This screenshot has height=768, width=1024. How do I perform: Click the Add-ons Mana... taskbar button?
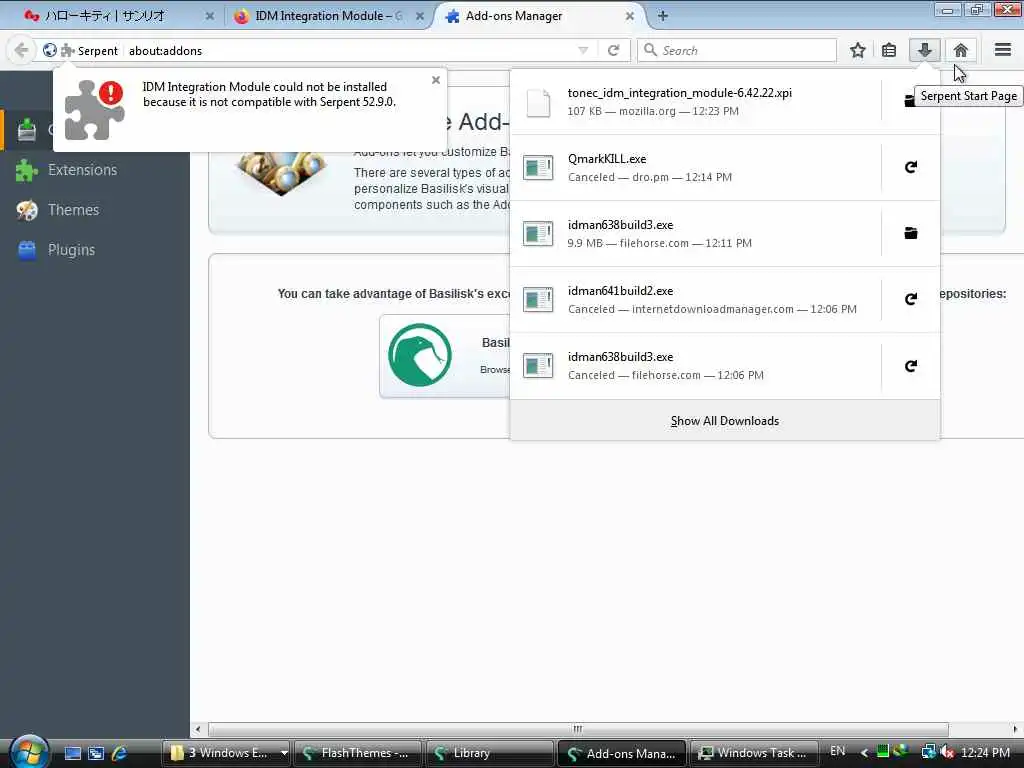point(621,754)
